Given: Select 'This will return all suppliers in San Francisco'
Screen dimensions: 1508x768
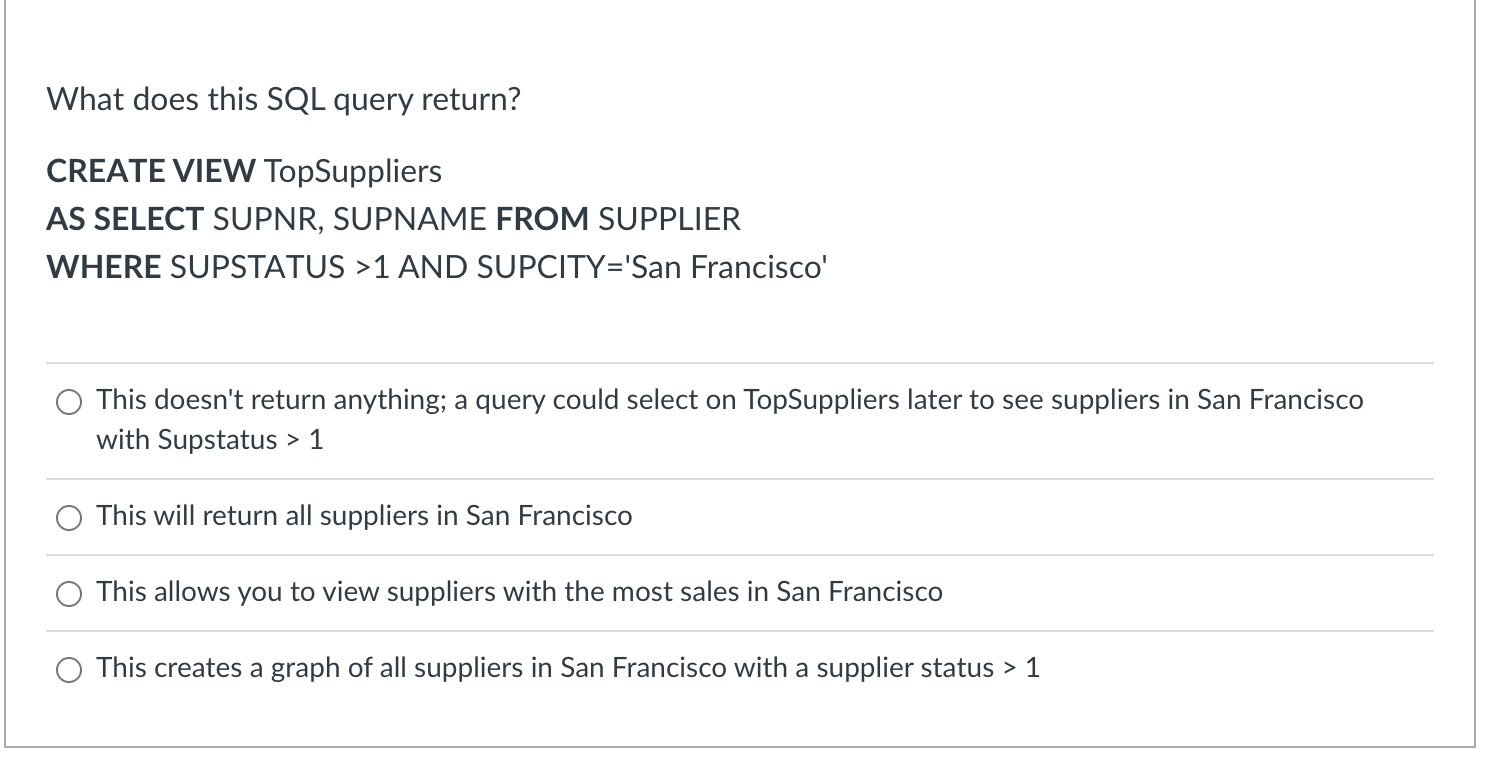Looking at the screenshot, I should coord(69,518).
